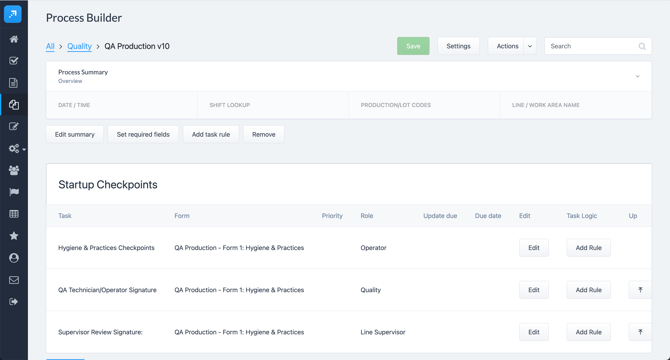This screenshot has height=360, width=670.
Task: Click the app logo arrow icon
Action: click(x=13, y=14)
